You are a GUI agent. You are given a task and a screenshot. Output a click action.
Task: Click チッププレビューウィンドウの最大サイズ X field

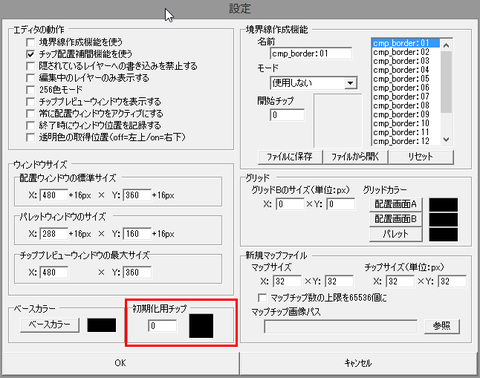click(54, 272)
